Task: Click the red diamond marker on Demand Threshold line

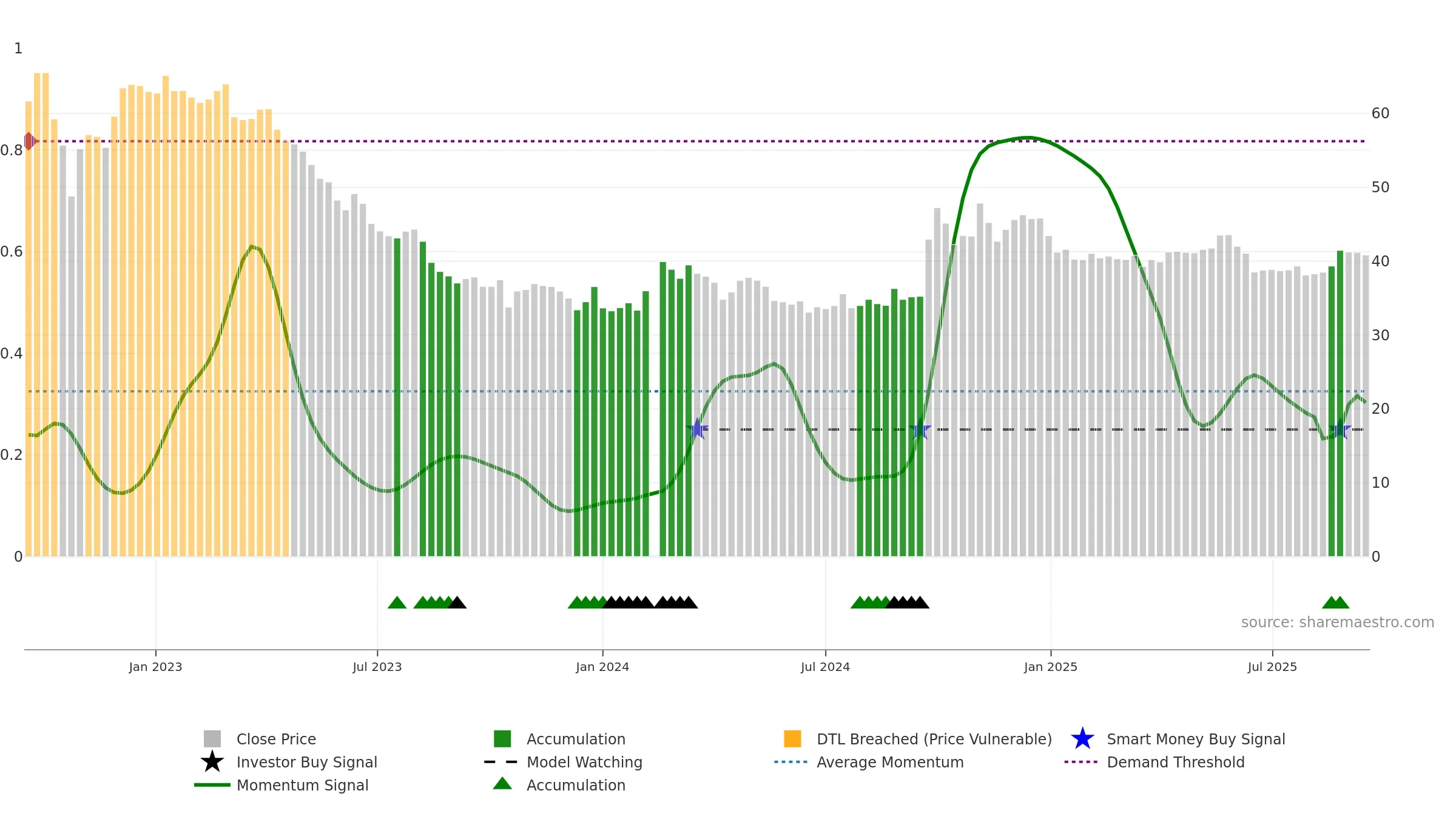Action: click(x=29, y=141)
